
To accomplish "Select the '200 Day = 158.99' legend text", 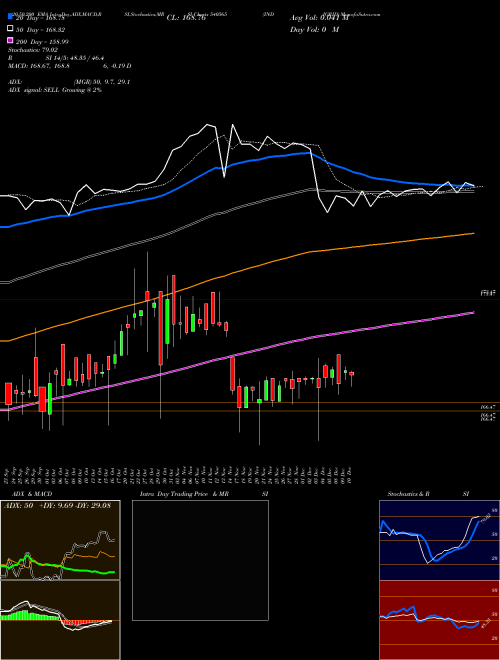I will [43, 42].
